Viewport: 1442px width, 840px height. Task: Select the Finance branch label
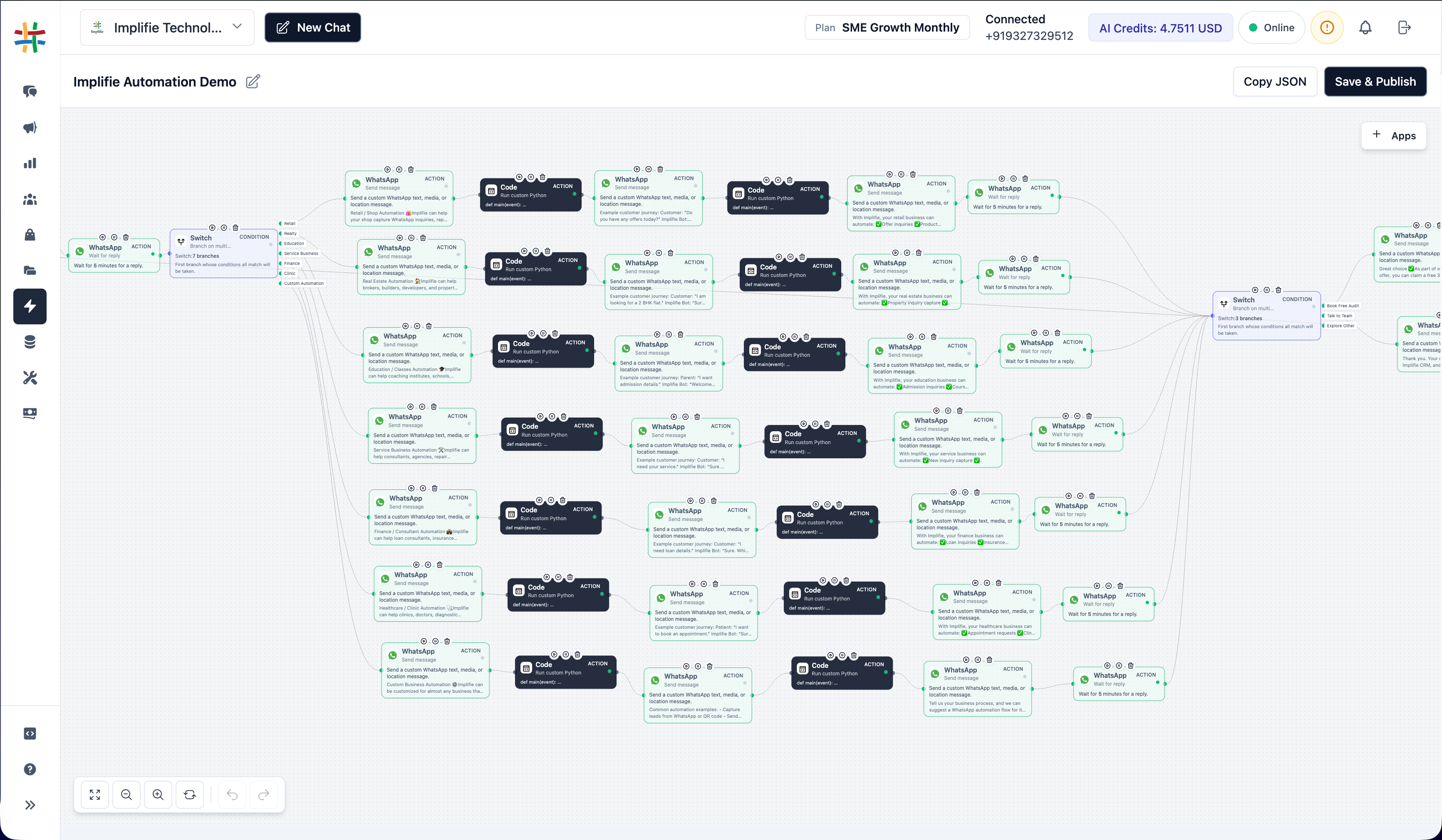(x=292, y=264)
